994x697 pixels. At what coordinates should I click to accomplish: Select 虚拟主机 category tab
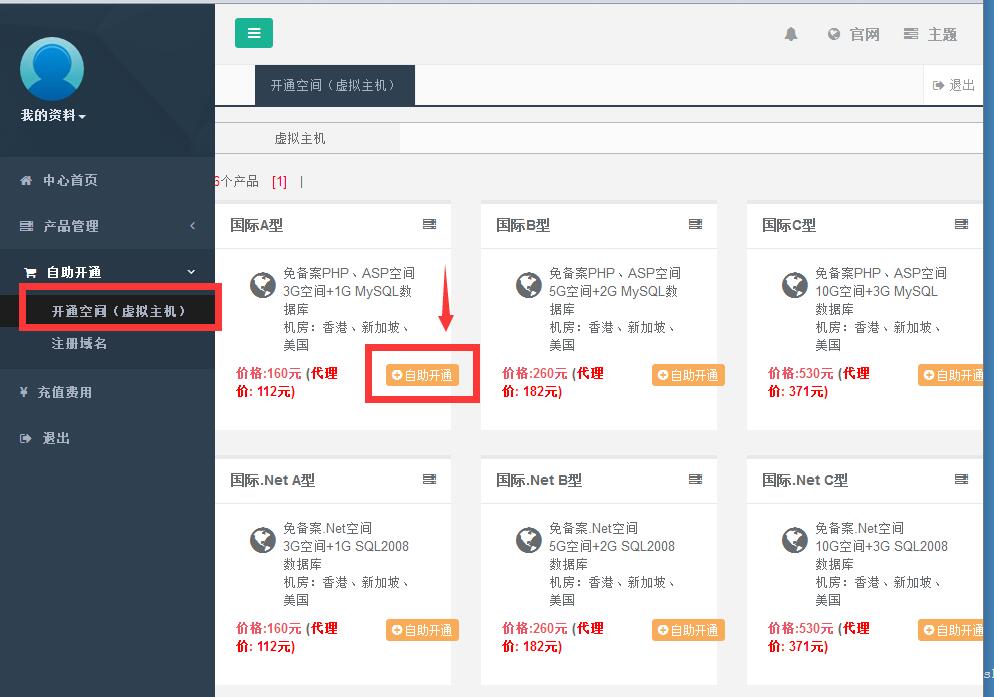(300, 138)
